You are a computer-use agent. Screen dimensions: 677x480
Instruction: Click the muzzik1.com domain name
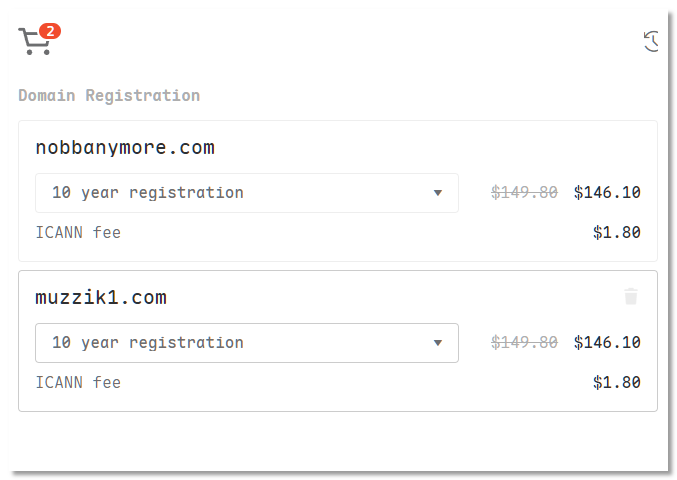(x=100, y=298)
